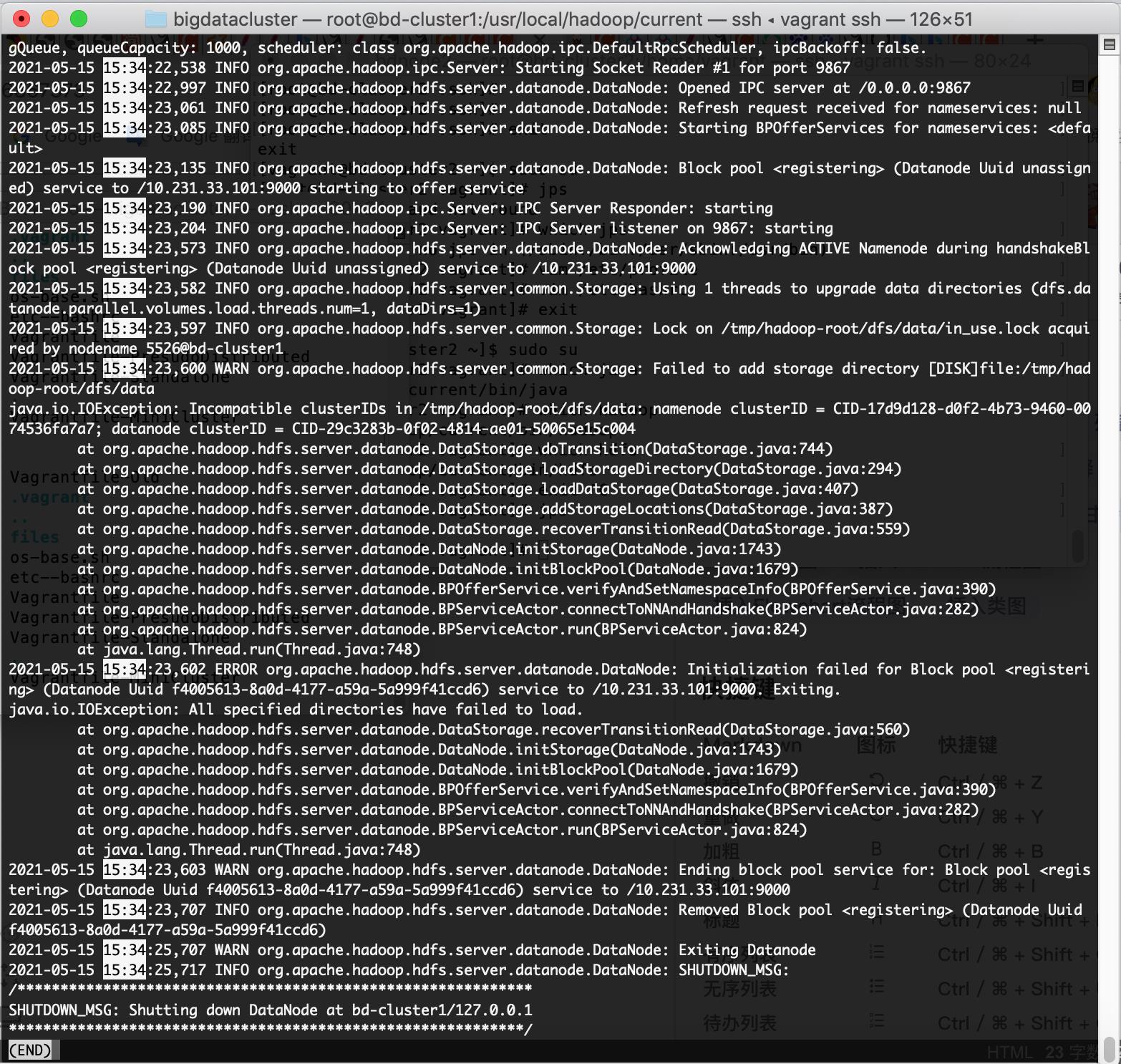Click the (END) pager prompt at the bottom
The image size is (1121, 1064).
[30, 1050]
